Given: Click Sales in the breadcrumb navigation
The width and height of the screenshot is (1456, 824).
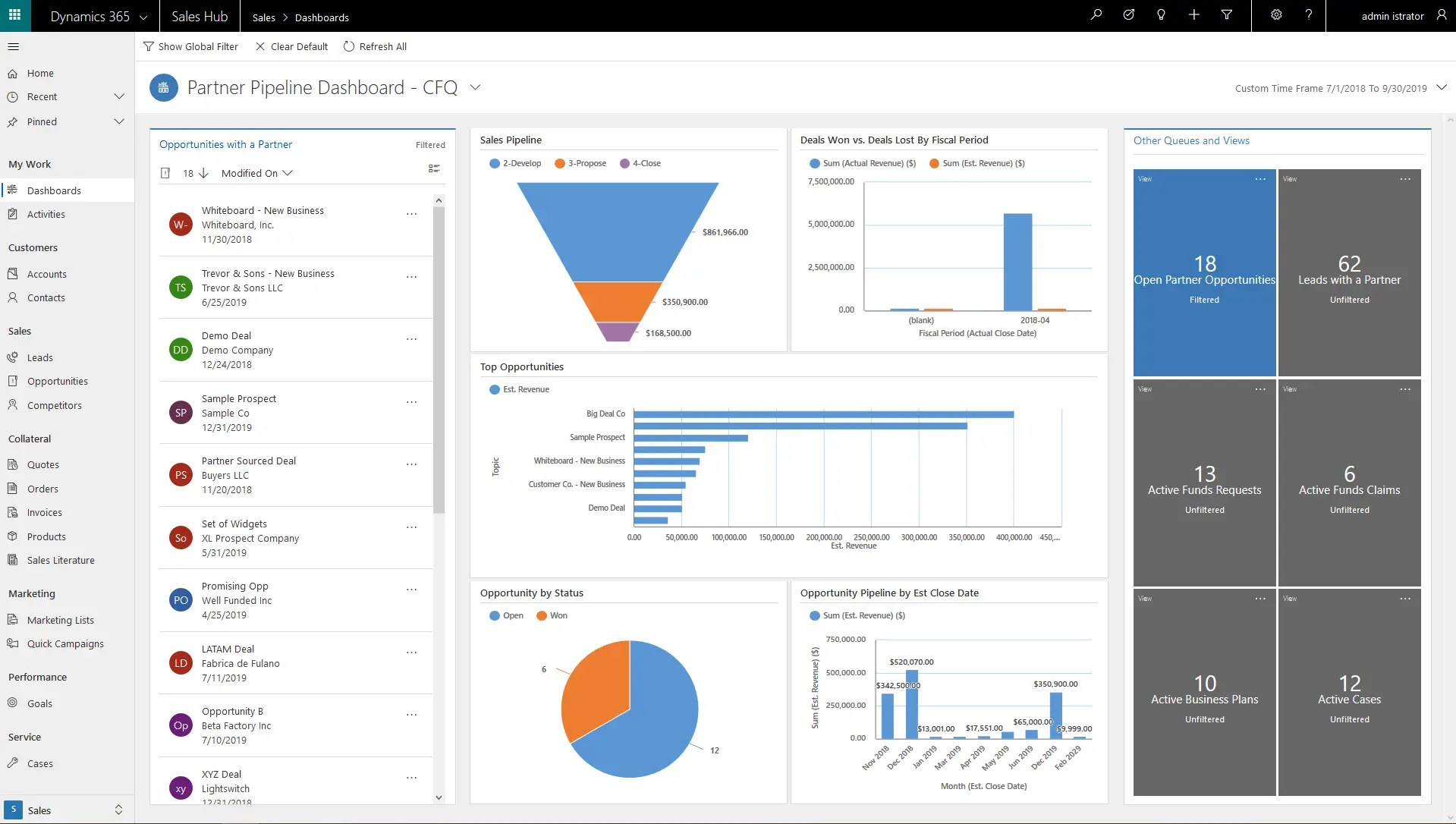Looking at the screenshot, I should coord(264,17).
